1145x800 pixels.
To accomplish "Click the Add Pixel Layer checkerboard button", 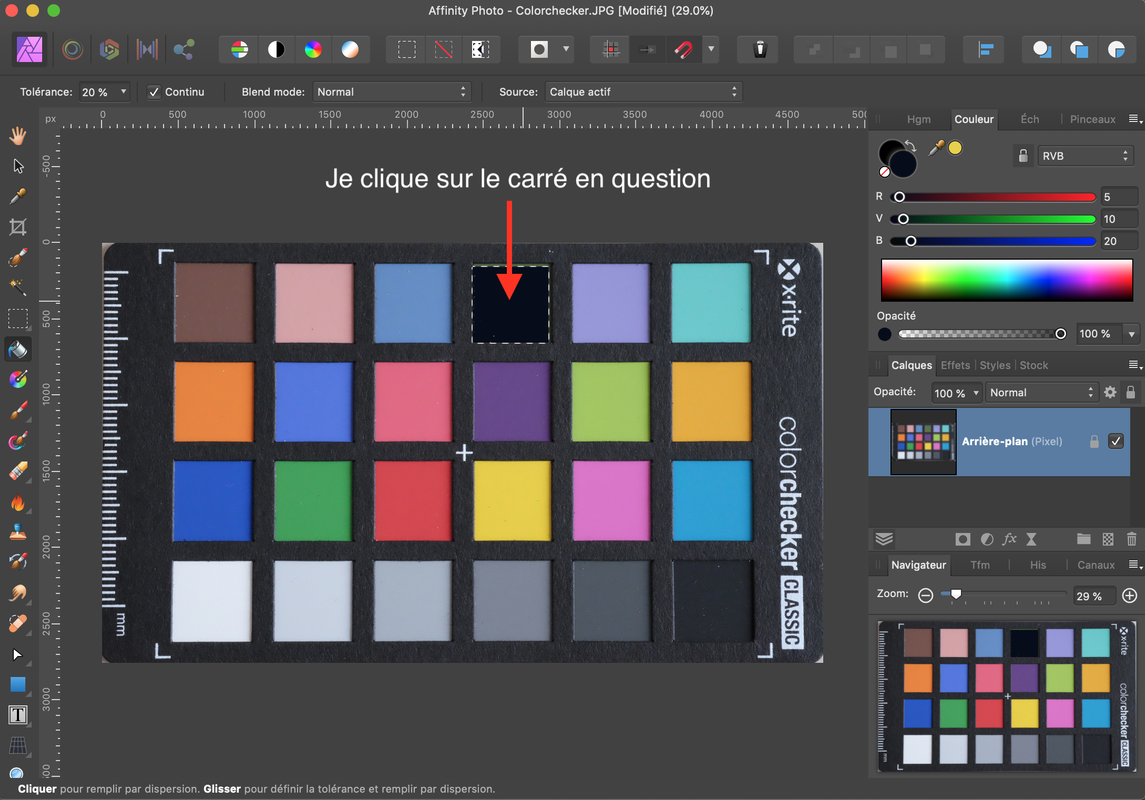I will (x=1108, y=539).
